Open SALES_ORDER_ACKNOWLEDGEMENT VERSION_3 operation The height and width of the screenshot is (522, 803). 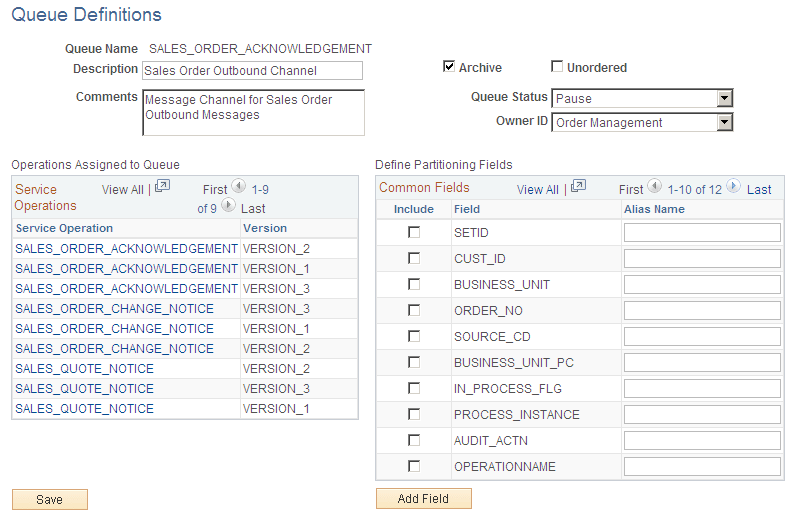pos(126,289)
